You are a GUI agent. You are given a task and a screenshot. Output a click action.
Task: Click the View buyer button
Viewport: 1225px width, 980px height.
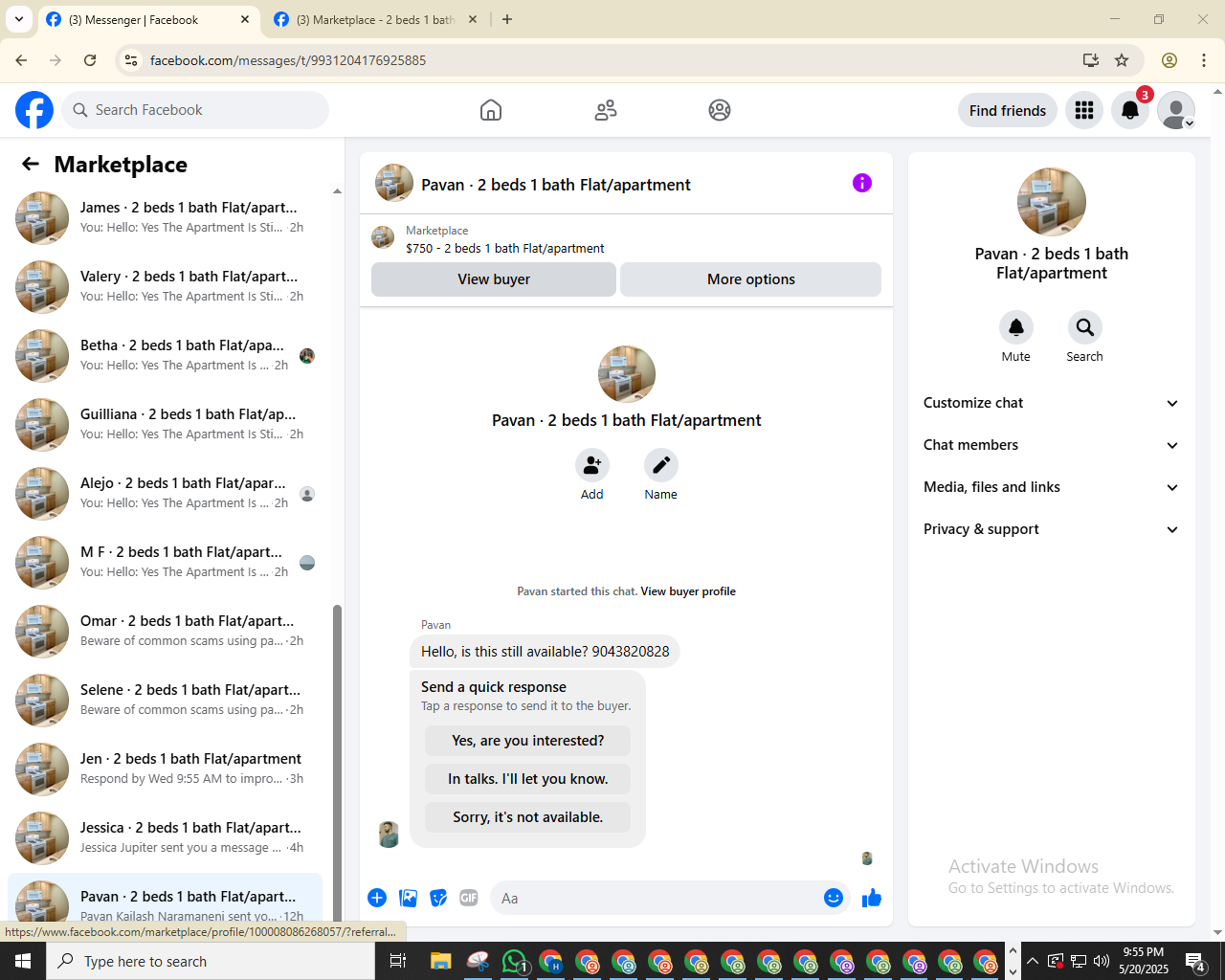[494, 279]
